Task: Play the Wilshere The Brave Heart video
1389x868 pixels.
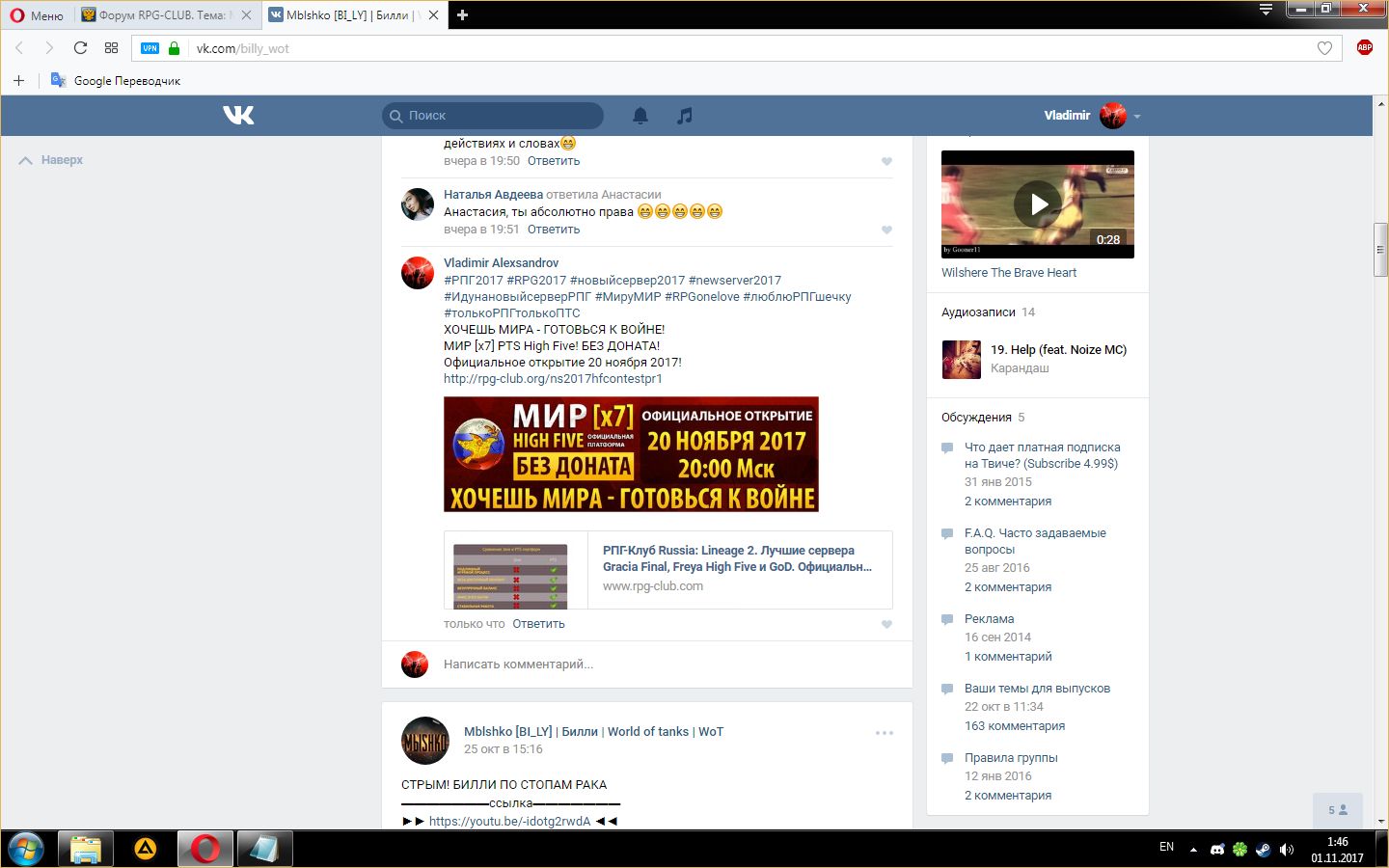Action: point(1037,203)
